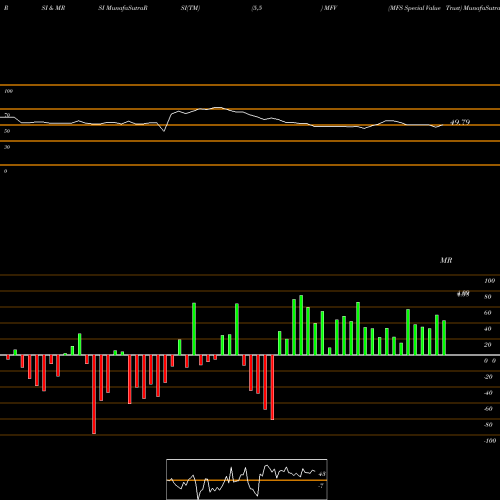
Task: Click the ') MFY' ticker label
Action: 329,8
